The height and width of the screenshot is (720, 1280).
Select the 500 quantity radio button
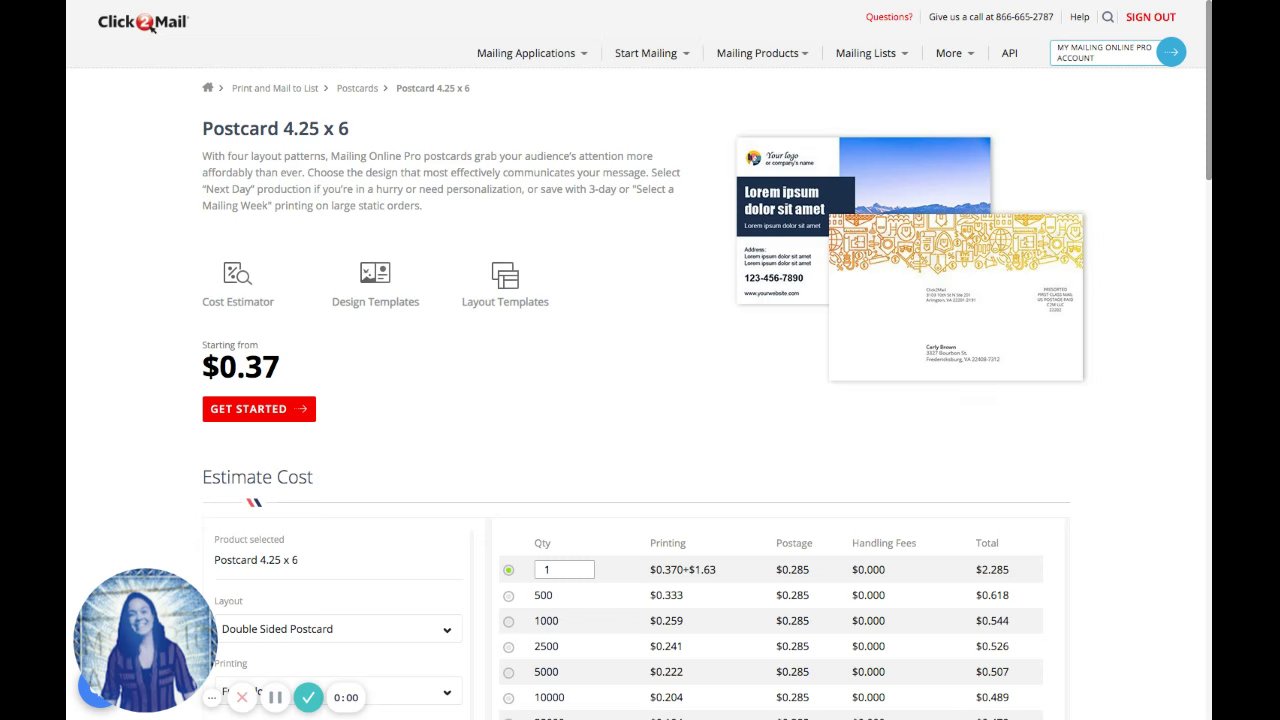pyautogui.click(x=509, y=596)
